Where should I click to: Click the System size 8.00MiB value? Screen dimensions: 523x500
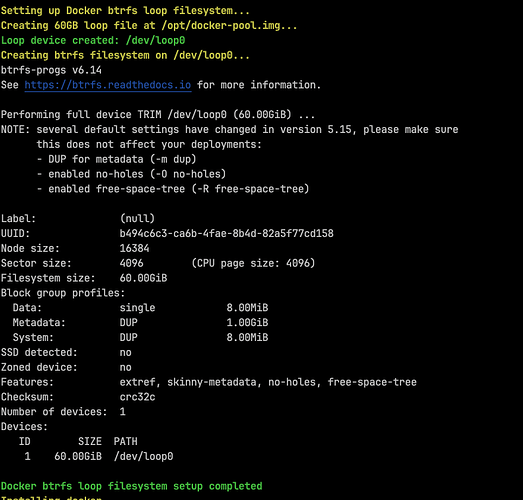tap(247, 338)
